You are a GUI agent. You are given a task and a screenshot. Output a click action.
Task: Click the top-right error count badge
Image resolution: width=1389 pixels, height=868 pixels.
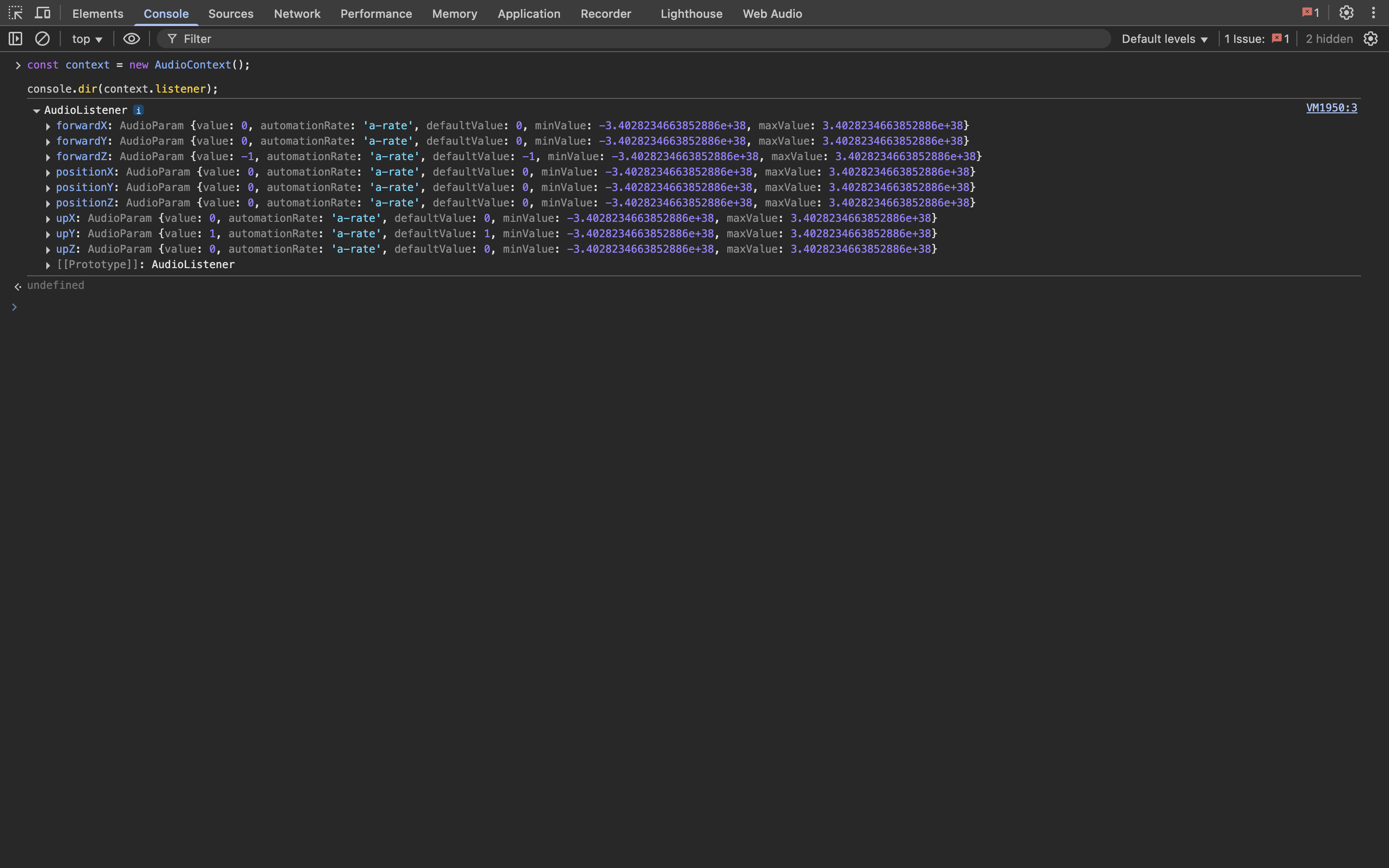(1310, 13)
